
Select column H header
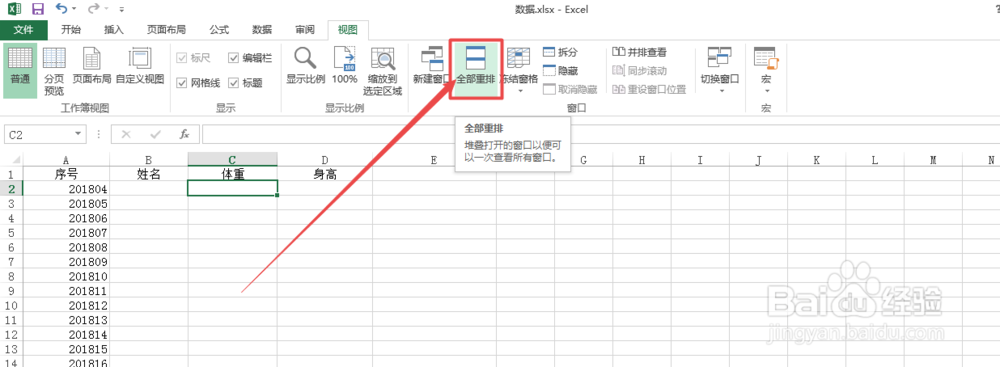pos(642,160)
